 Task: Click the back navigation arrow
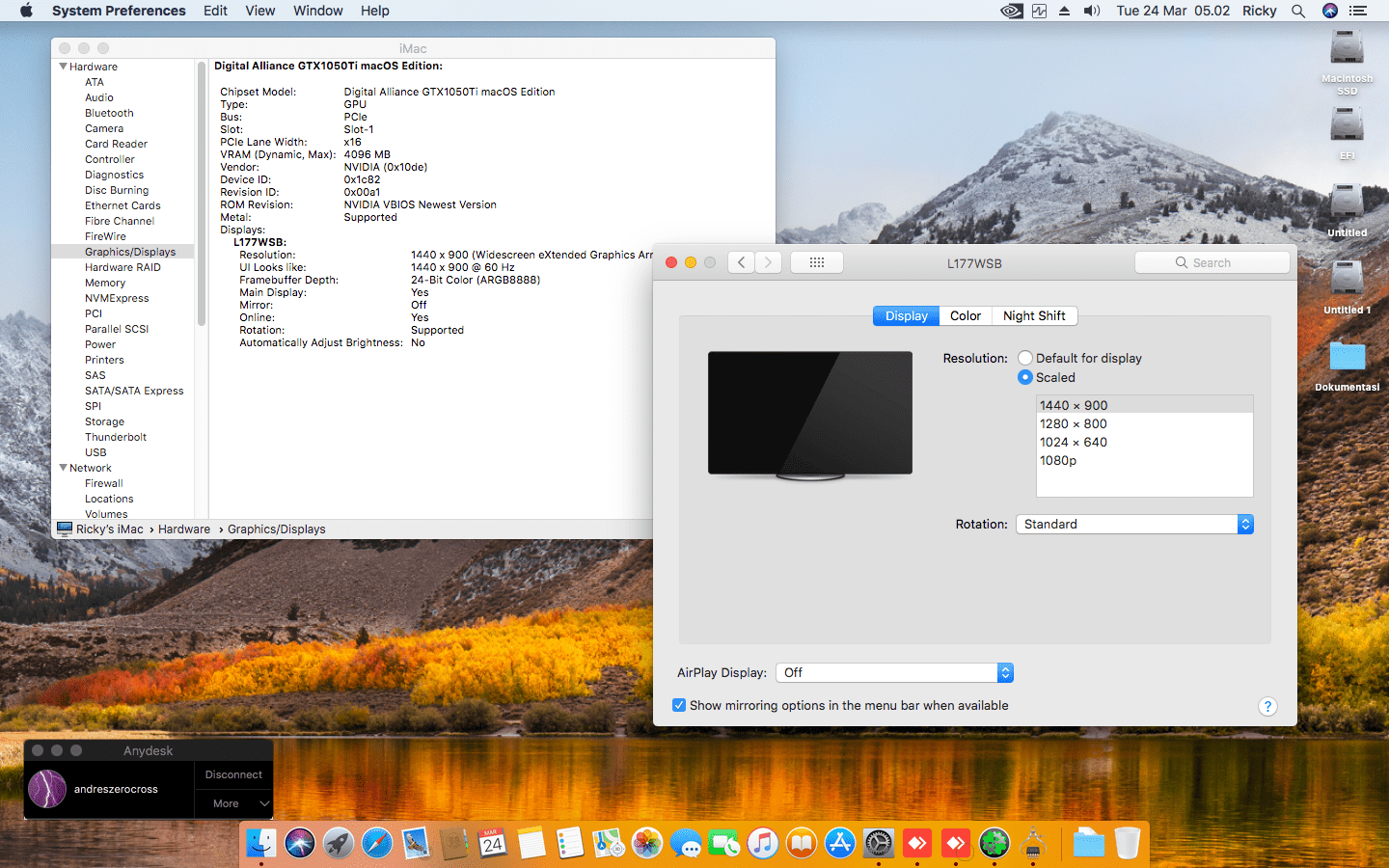tap(741, 262)
